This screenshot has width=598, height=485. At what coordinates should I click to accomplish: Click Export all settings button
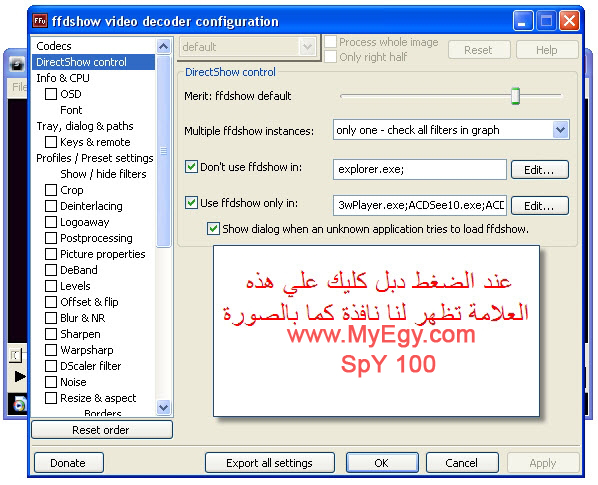point(270,463)
